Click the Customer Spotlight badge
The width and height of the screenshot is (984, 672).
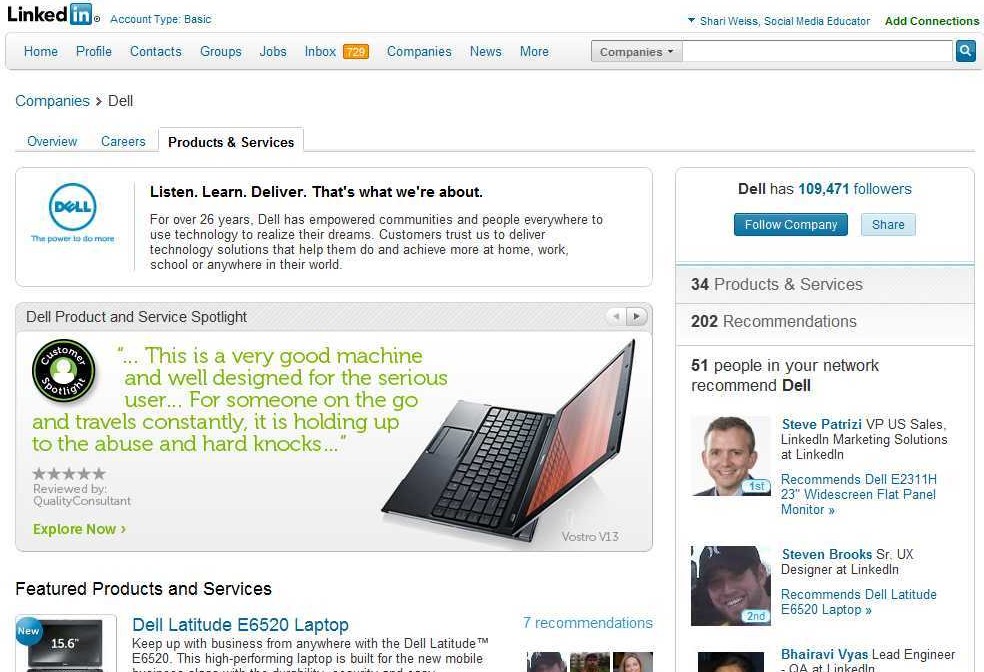click(x=63, y=370)
